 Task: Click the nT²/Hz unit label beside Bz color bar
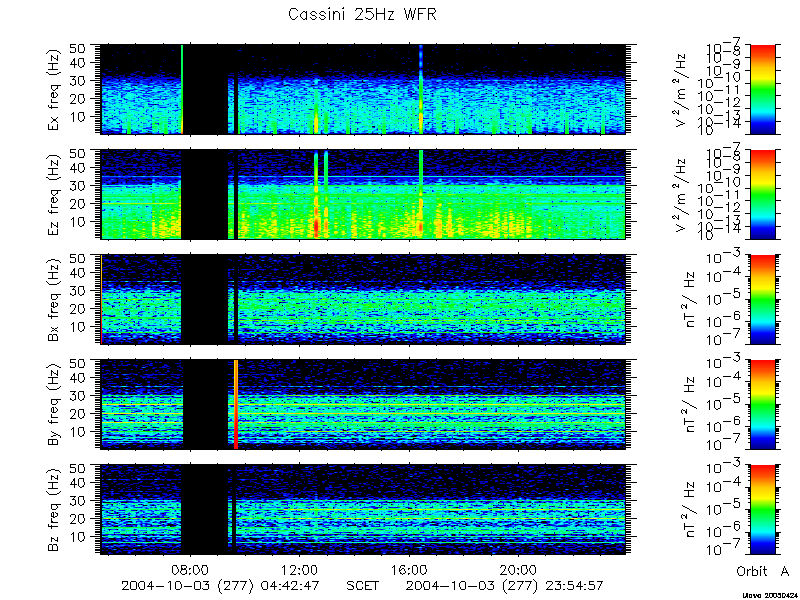point(689,509)
